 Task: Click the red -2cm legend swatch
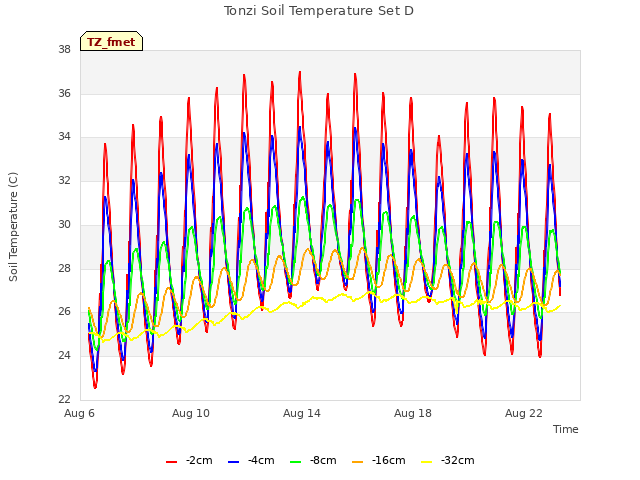[x=171, y=462]
